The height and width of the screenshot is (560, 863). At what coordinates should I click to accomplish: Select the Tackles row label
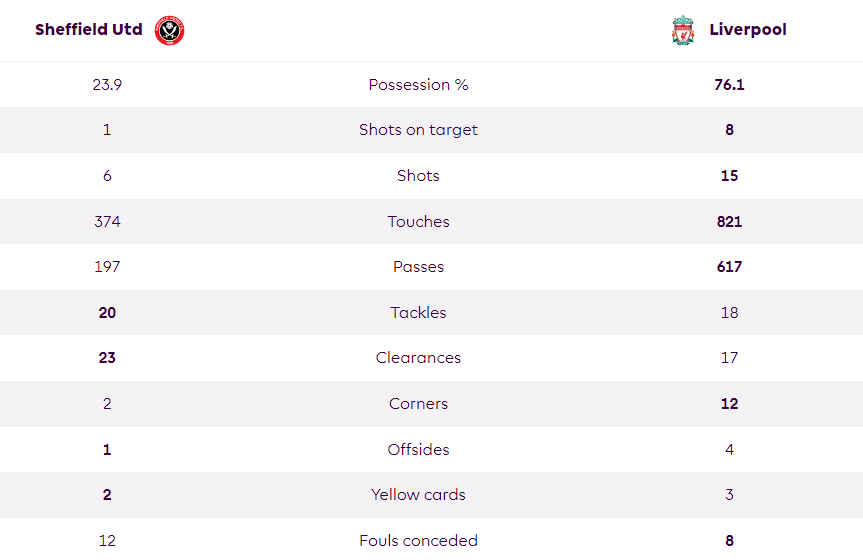(418, 313)
